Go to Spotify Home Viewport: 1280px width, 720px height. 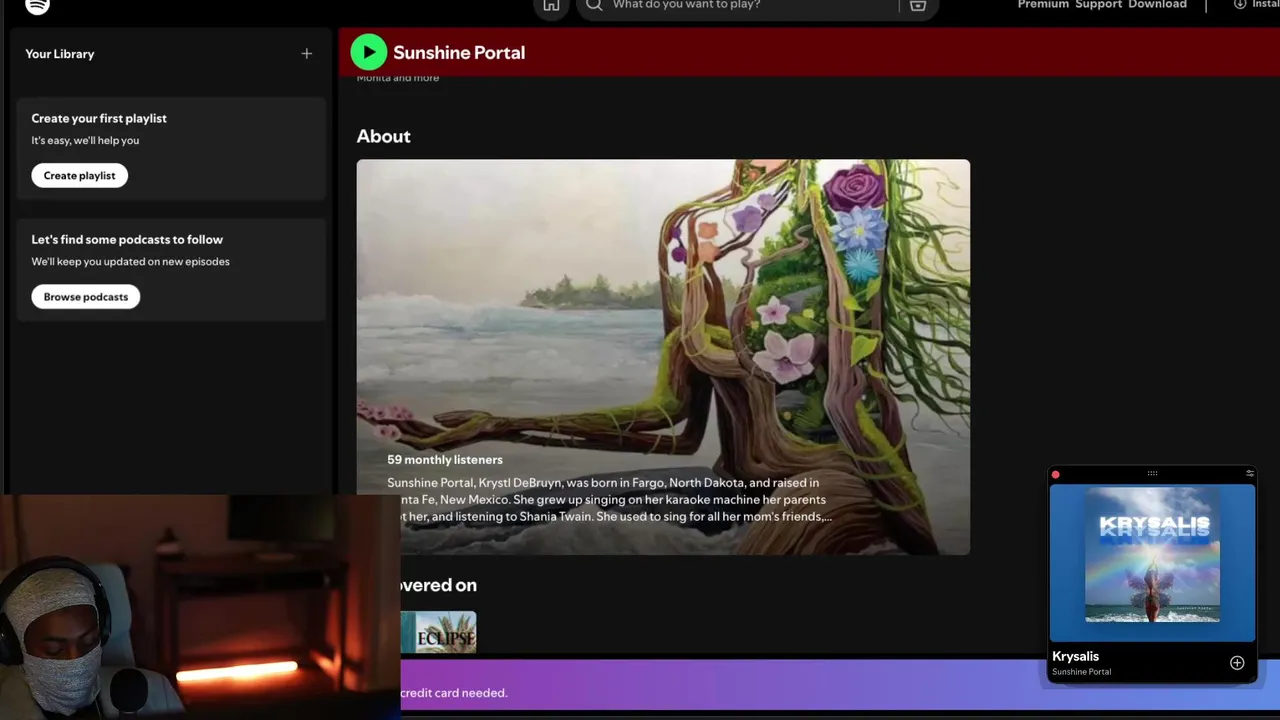(x=551, y=5)
